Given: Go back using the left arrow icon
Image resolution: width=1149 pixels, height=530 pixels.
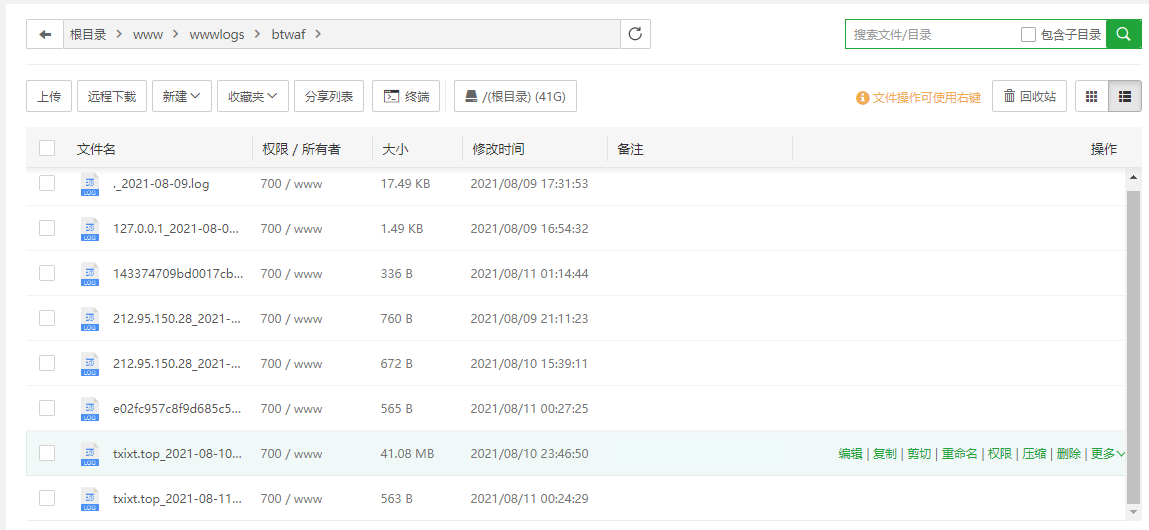Looking at the screenshot, I should point(45,34).
